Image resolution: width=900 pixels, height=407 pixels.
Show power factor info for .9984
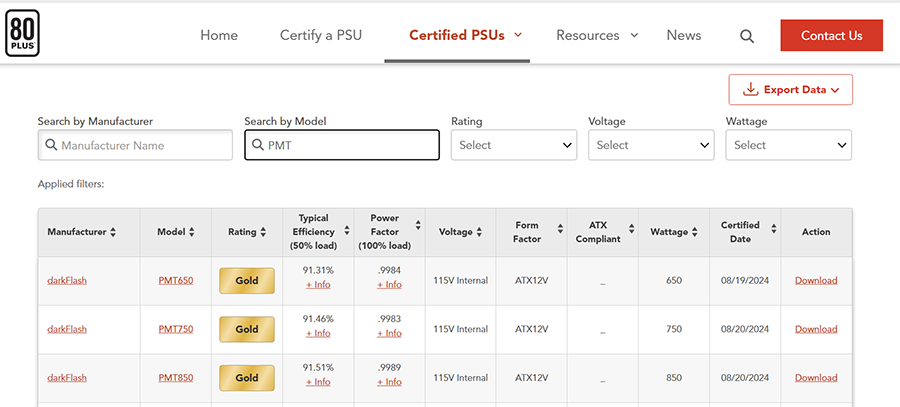[x=389, y=285]
